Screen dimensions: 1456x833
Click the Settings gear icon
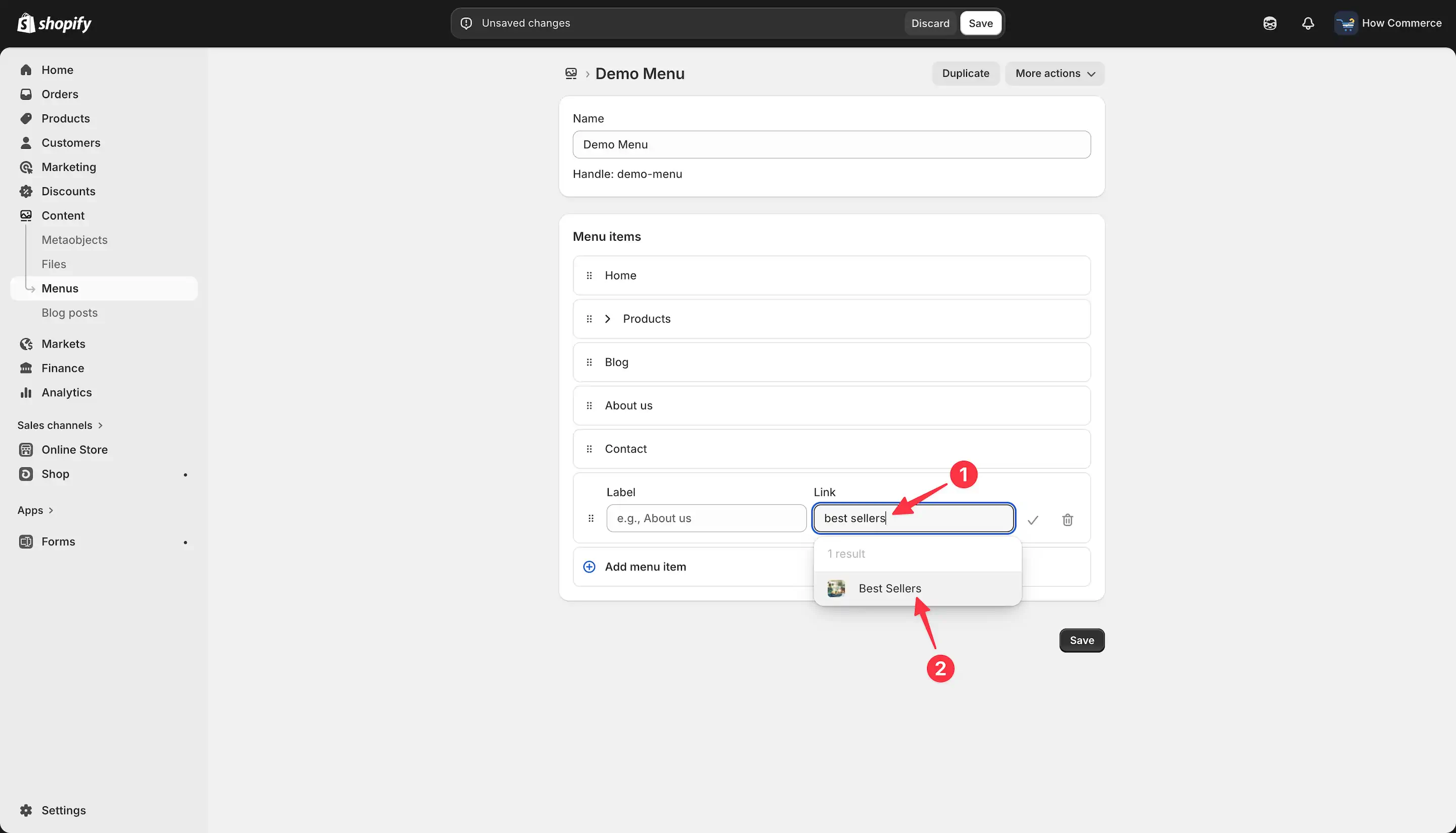tap(26, 810)
